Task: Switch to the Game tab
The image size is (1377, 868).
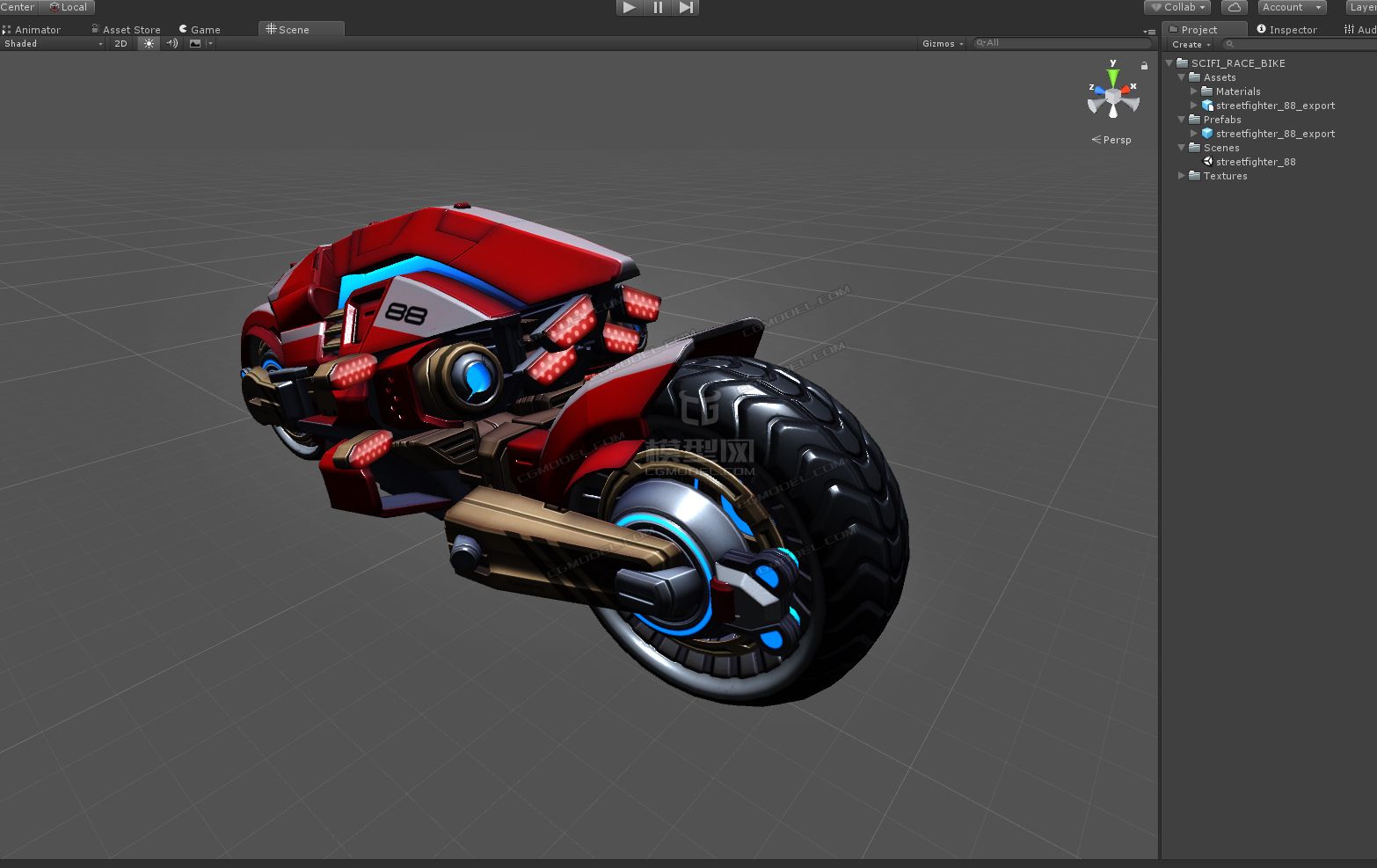Action: coord(200,29)
